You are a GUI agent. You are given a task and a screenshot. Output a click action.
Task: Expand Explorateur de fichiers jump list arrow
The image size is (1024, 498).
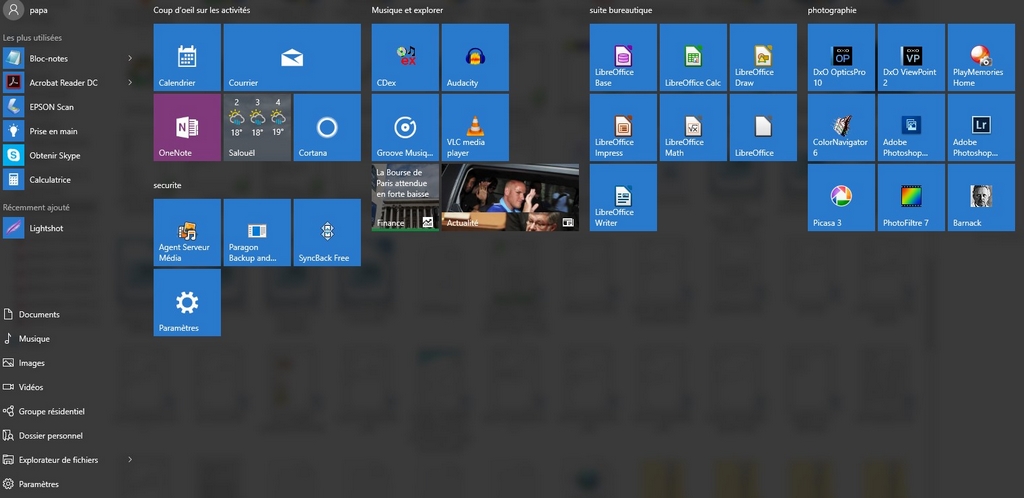tap(130, 460)
